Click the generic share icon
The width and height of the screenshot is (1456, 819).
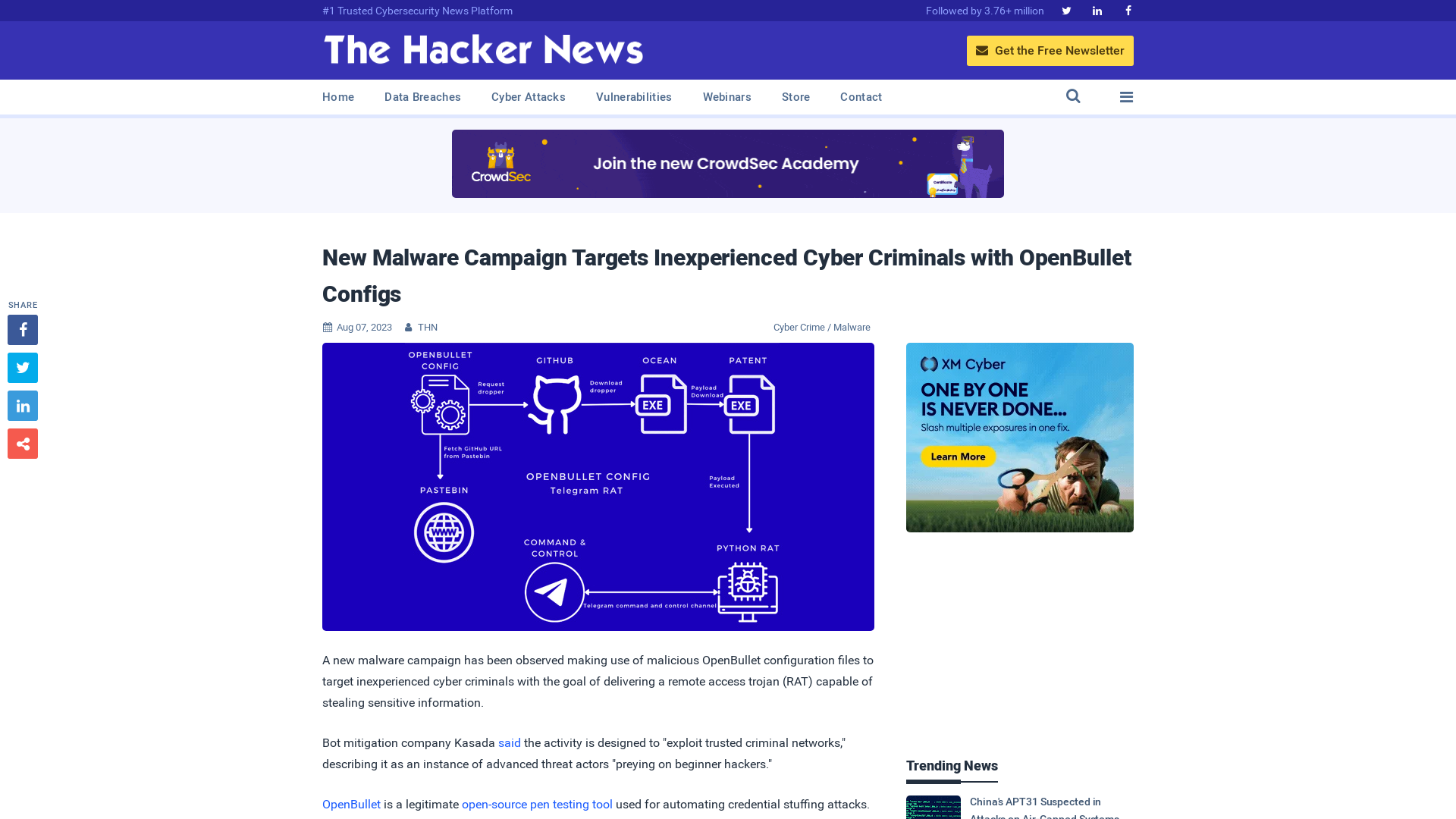pyautogui.click(x=22, y=443)
